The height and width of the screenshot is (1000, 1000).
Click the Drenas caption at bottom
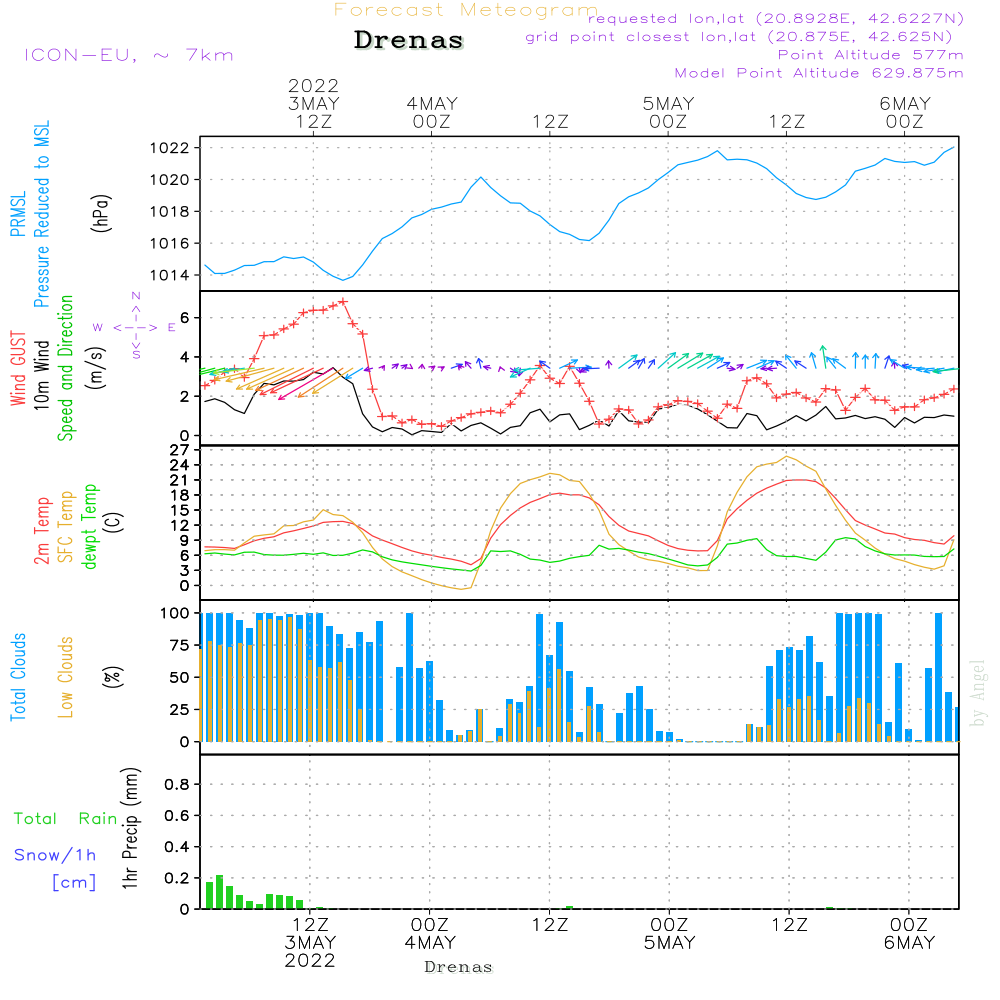(x=458, y=967)
